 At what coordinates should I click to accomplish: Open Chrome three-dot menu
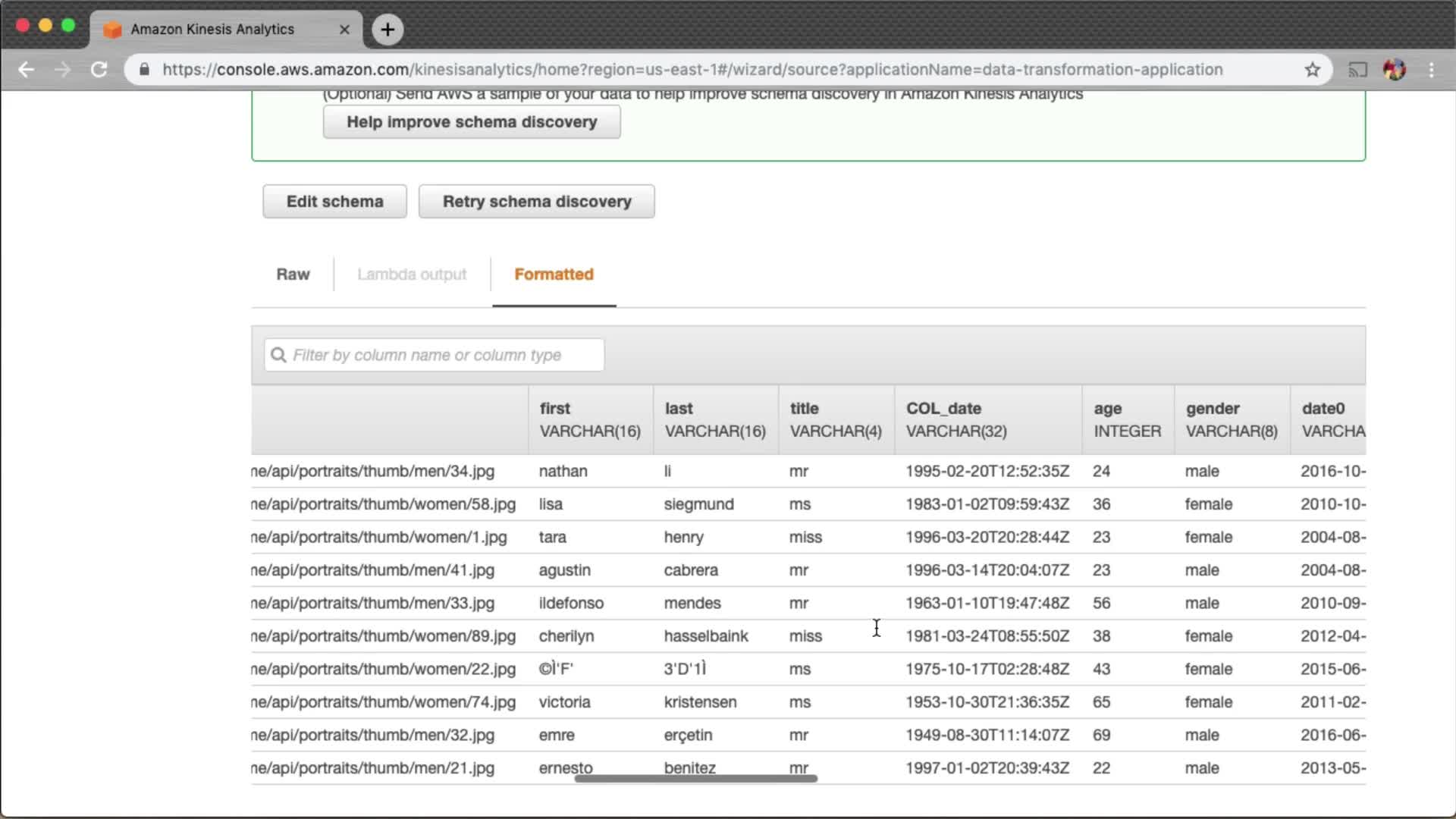tap(1431, 70)
